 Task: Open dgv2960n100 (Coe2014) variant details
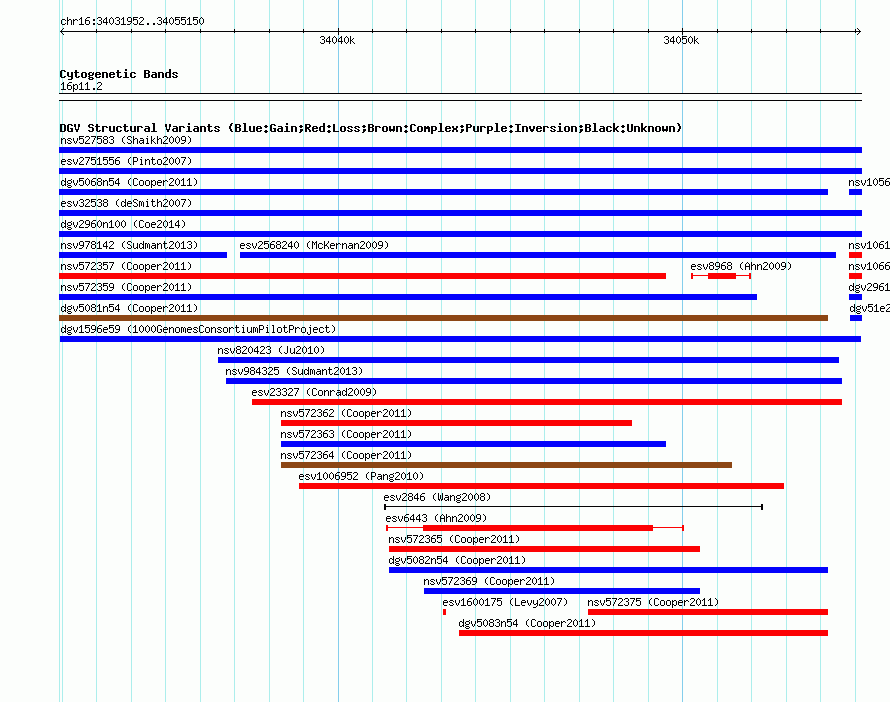[x=123, y=224]
